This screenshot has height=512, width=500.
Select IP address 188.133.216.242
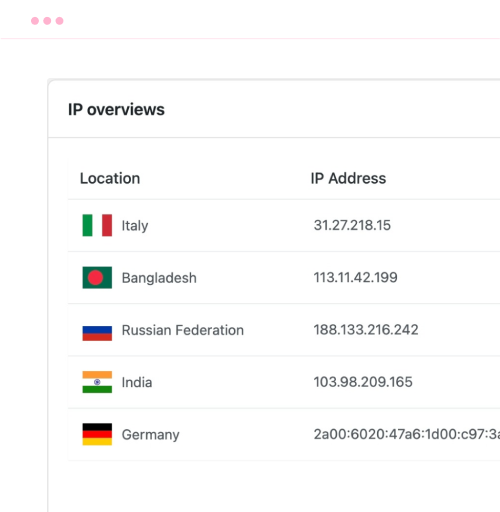366,330
